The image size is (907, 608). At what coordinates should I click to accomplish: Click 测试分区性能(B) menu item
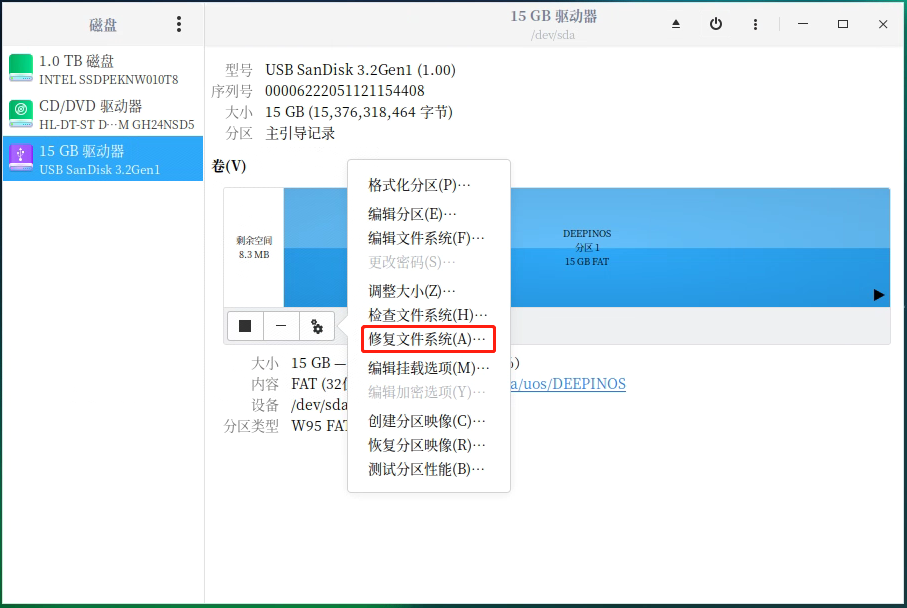tap(427, 469)
